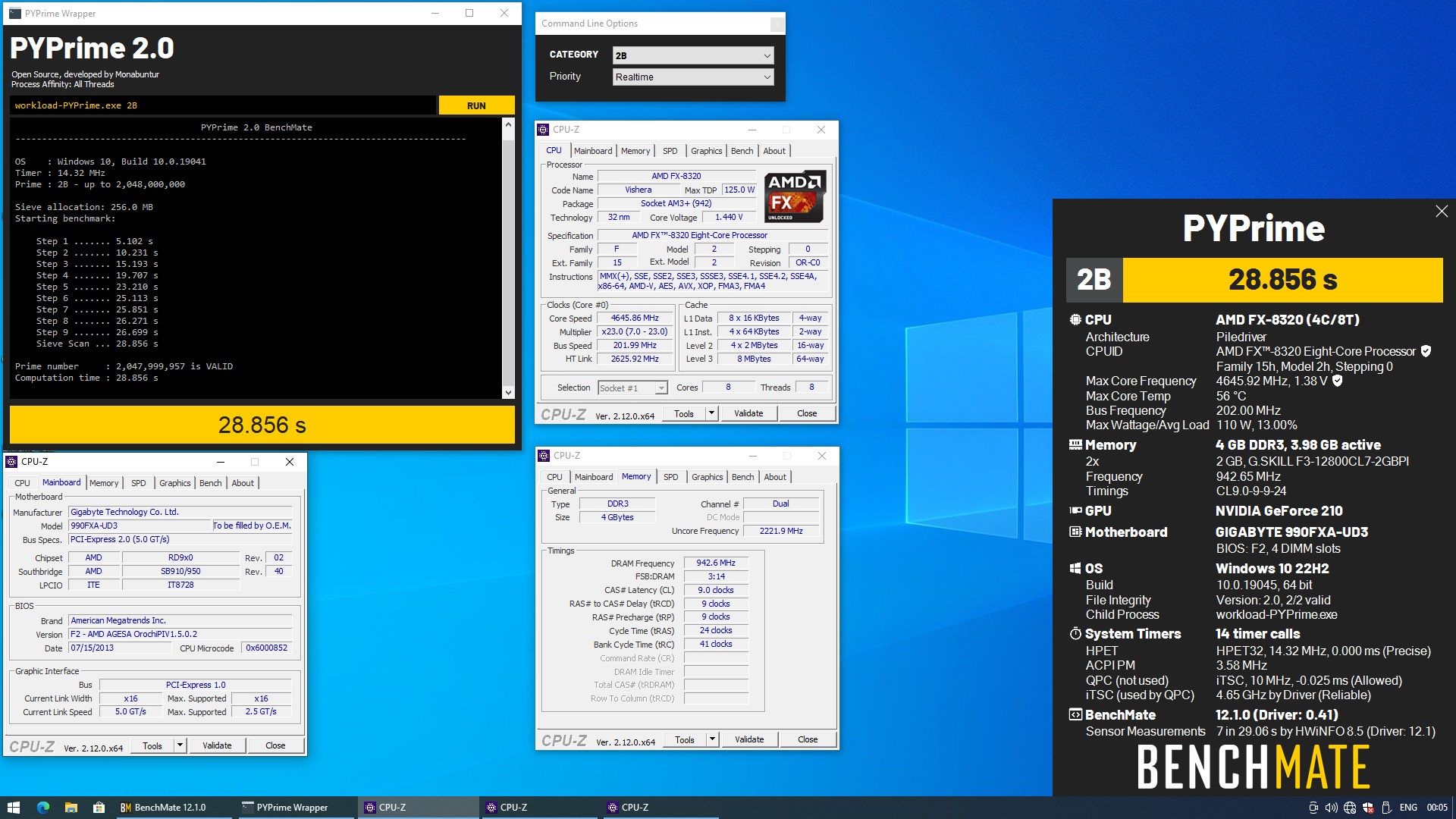This screenshot has width=1456, height=819.
Task: Select CPU tab in Mainboard CPU-Z window
Action: (x=23, y=483)
